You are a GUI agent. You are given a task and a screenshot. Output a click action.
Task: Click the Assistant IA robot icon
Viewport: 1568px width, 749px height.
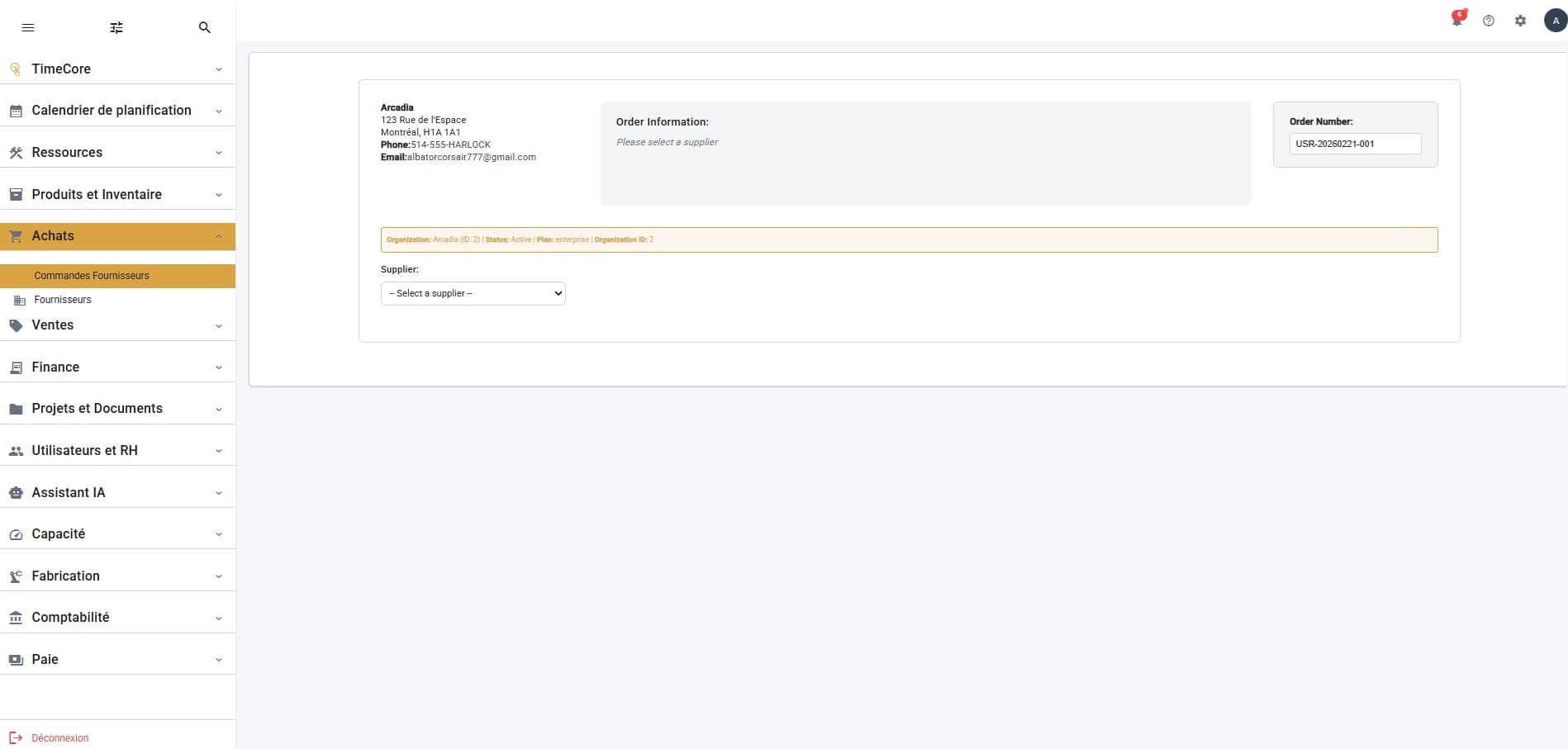click(x=16, y=493)
